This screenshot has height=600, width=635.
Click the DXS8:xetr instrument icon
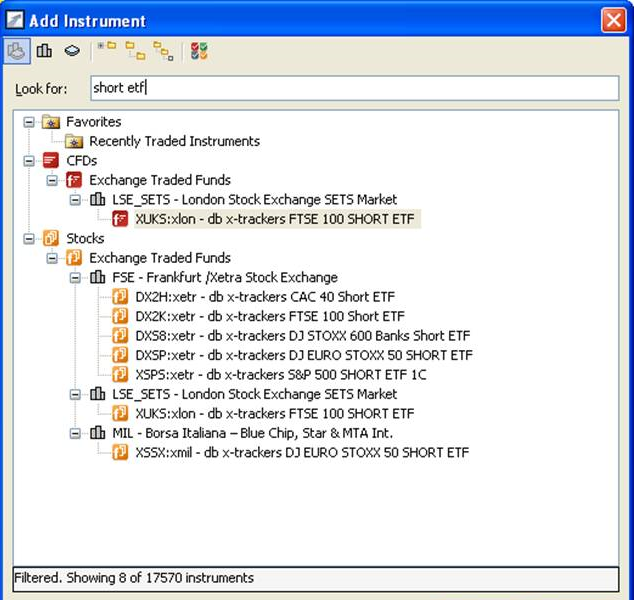tap(120, 335)
